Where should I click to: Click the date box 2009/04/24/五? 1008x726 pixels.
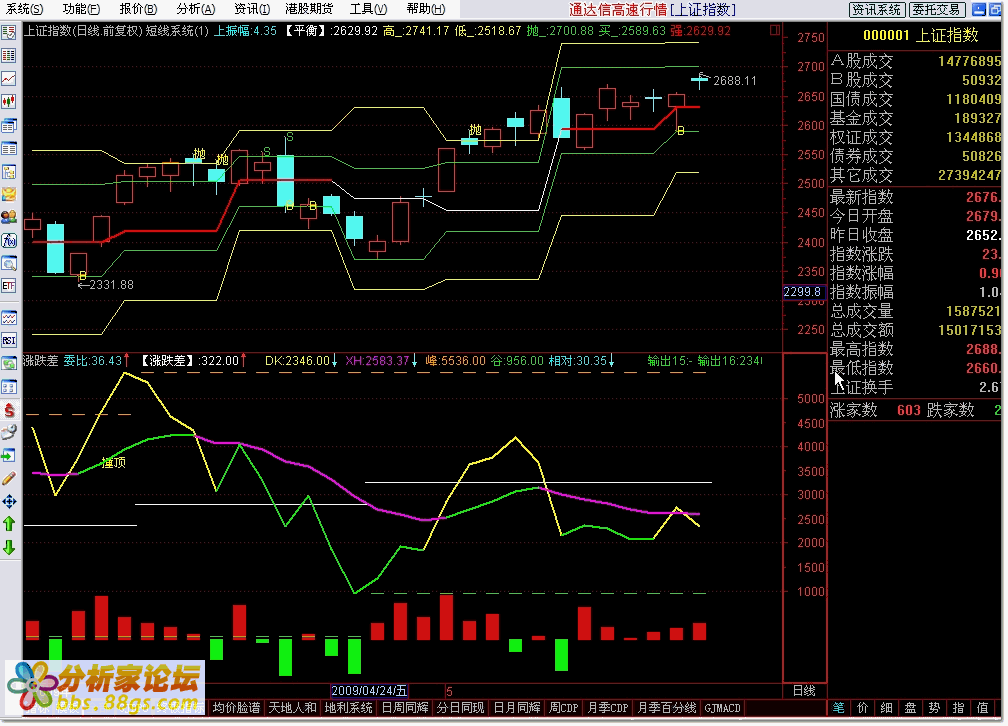coord(369,691)
